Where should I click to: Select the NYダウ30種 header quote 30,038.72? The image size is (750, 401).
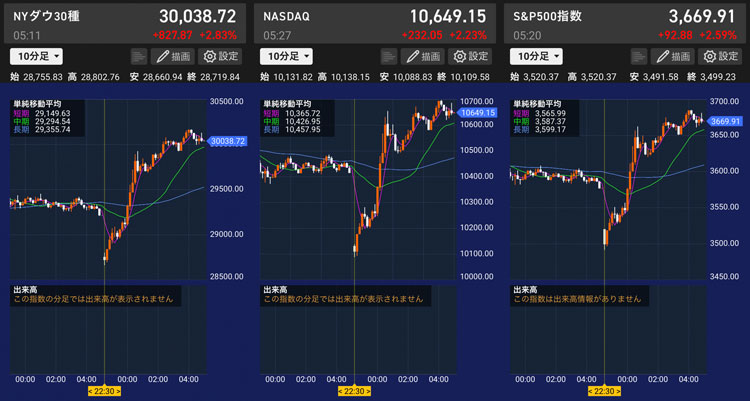[x=198, y=17]
